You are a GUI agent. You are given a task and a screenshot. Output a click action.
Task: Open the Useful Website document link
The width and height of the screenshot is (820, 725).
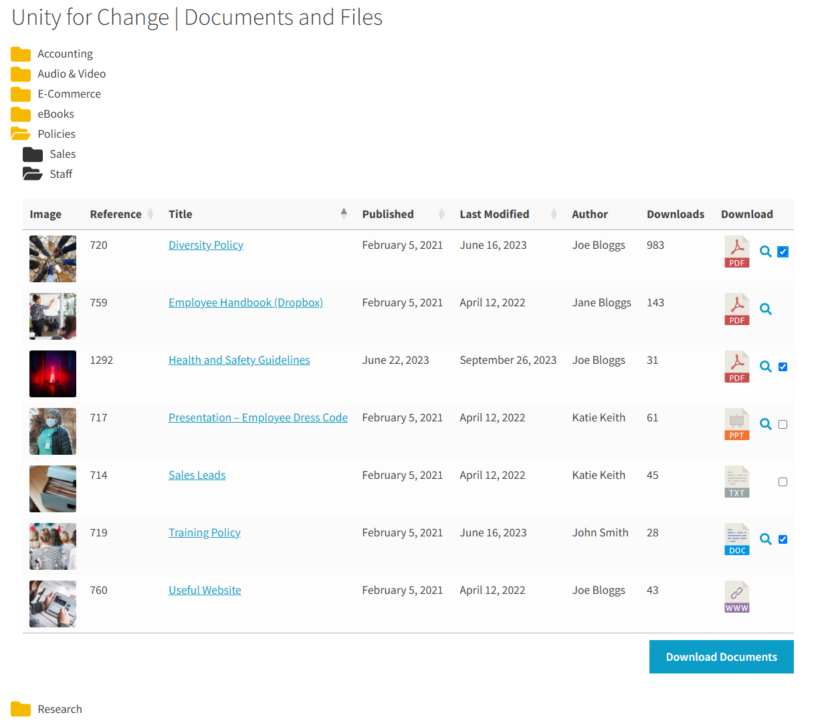point(204,590)
